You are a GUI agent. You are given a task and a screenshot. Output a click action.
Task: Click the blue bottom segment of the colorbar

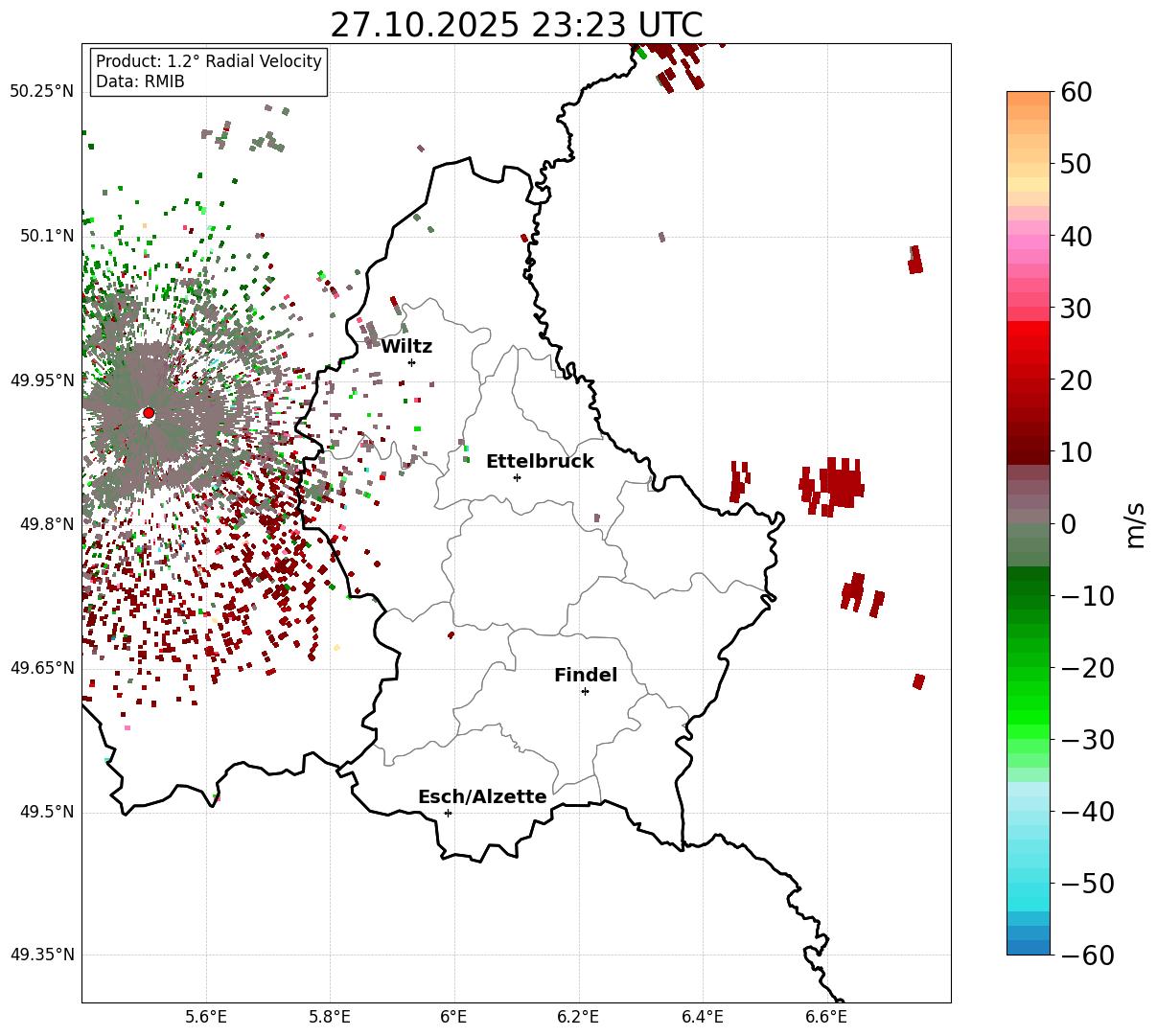[1029, 947]
